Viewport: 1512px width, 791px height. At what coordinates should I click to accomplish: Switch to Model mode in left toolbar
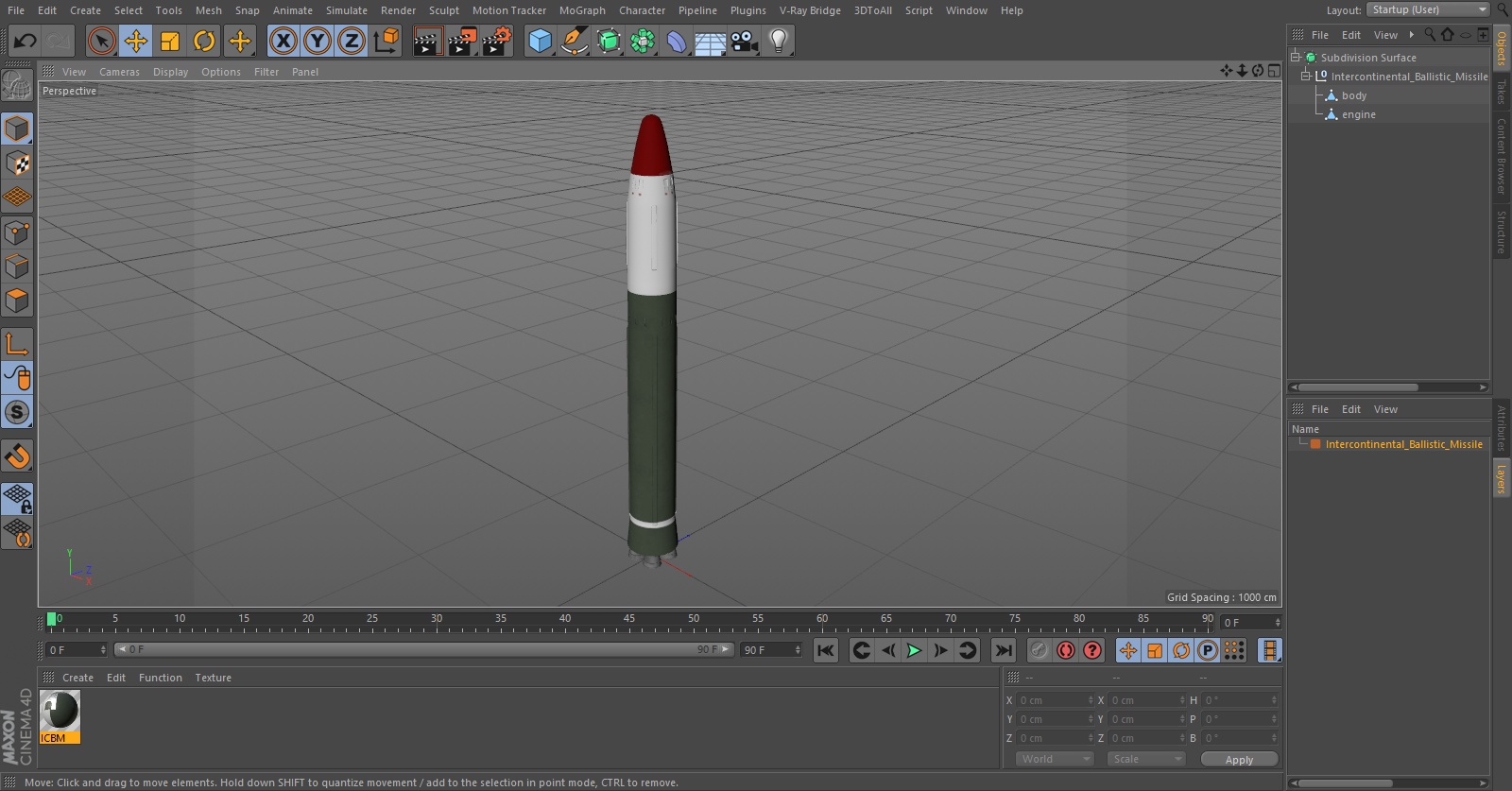click(x=17, y=129)
